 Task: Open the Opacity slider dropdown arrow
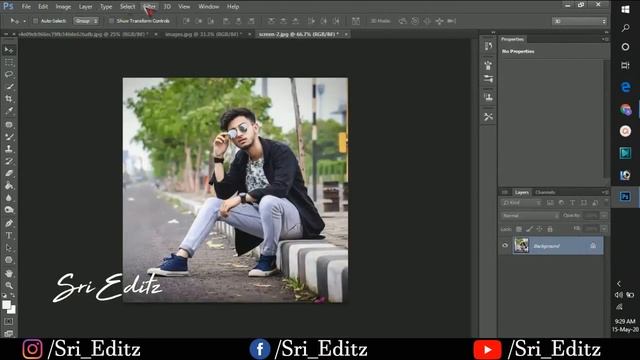point(604,216)
